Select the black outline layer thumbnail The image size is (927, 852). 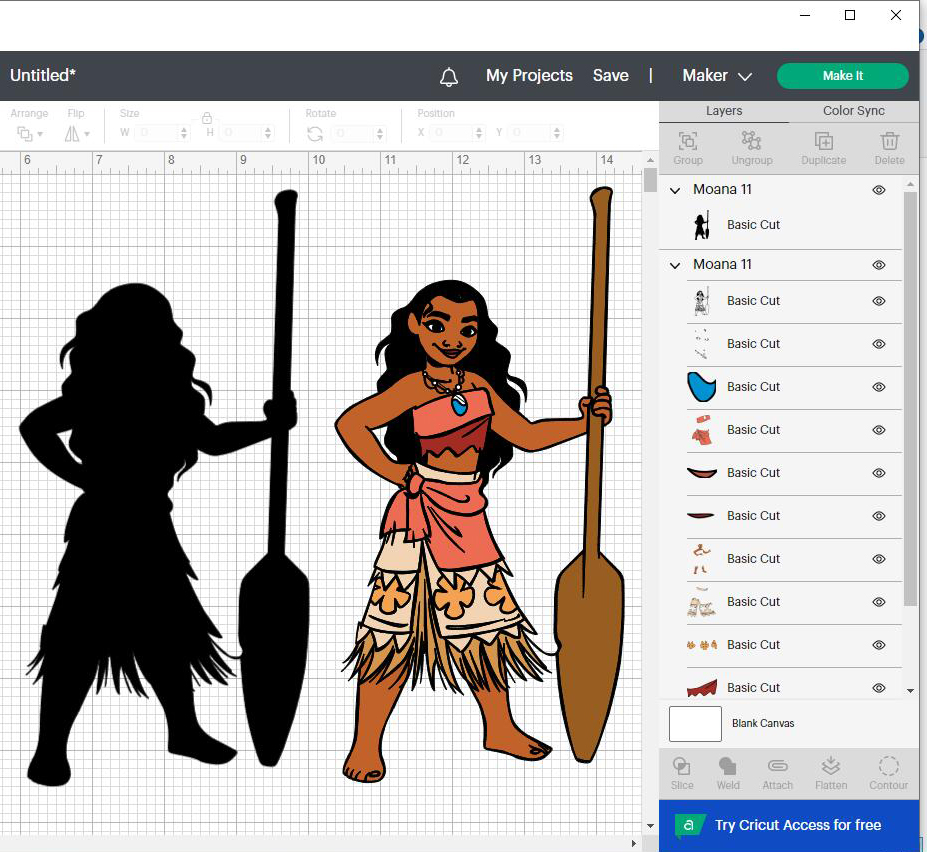(x=702, y=301)
